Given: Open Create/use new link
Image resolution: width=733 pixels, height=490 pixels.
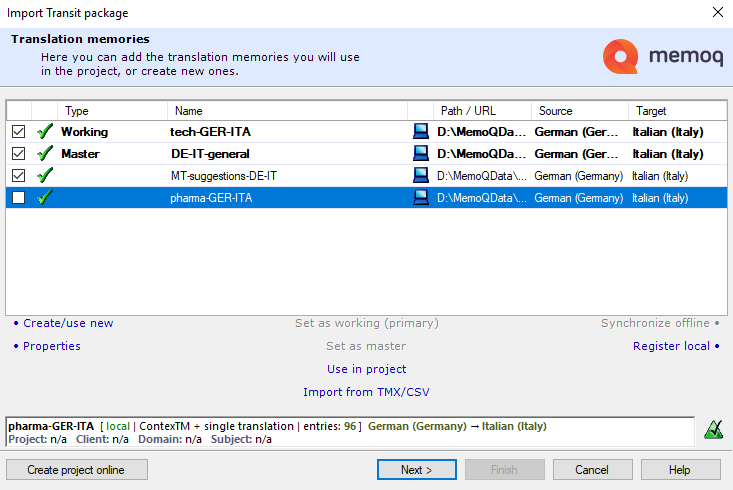Looking at the screenshot, I should point(68,323).
